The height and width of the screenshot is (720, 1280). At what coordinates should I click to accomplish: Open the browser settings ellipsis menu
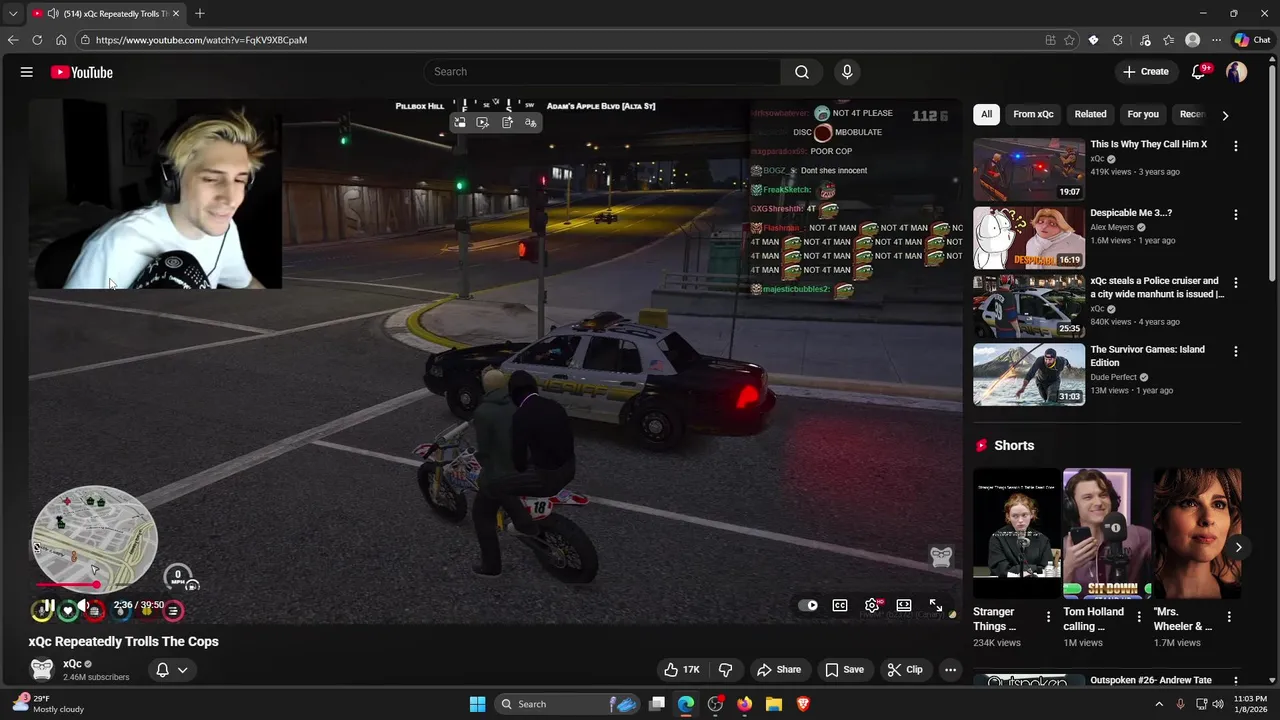[x=1216, y=40]
